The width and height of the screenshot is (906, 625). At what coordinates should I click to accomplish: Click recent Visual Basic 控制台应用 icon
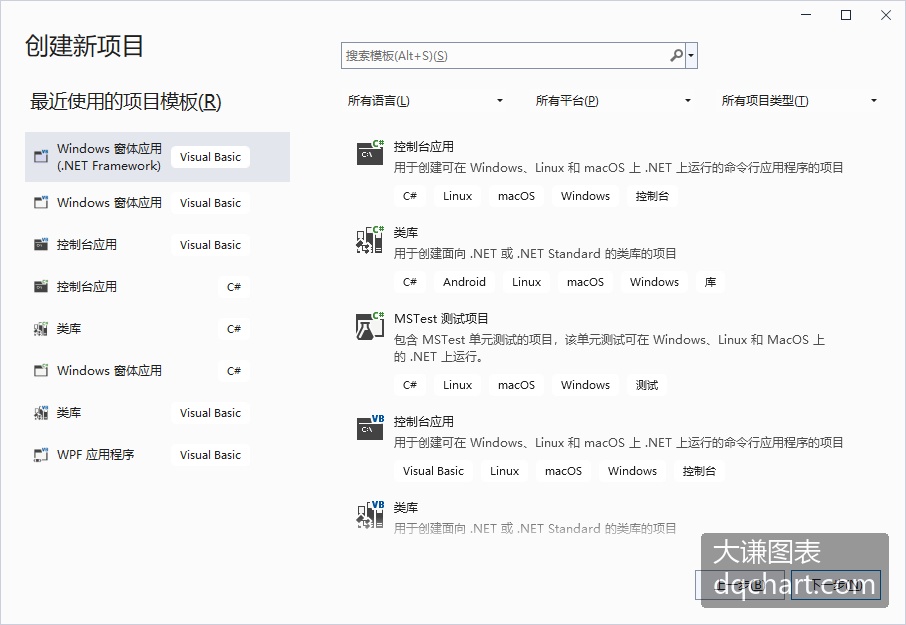41,244
